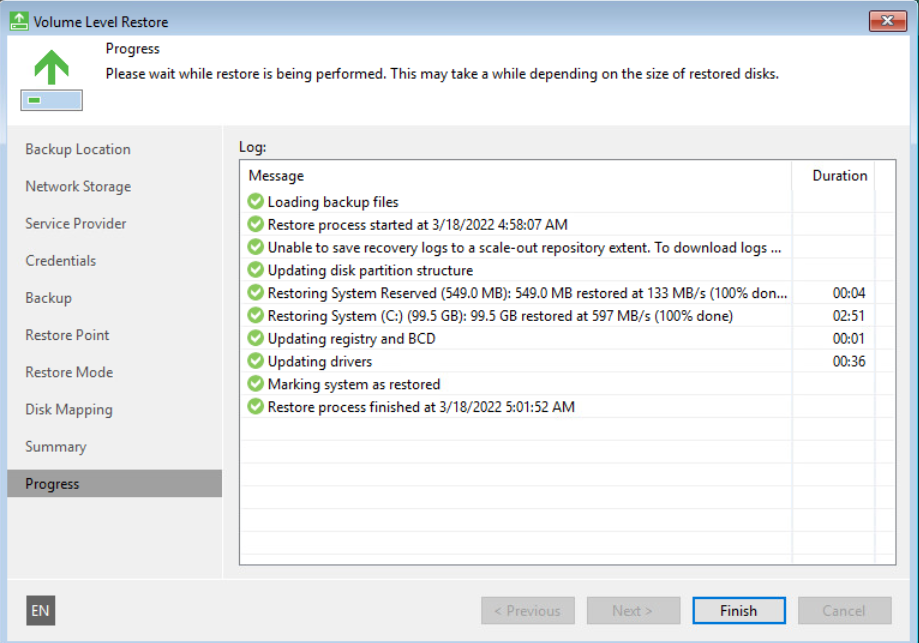Go to the Restore Point step
Screen dimensions: 919x643
67,335
